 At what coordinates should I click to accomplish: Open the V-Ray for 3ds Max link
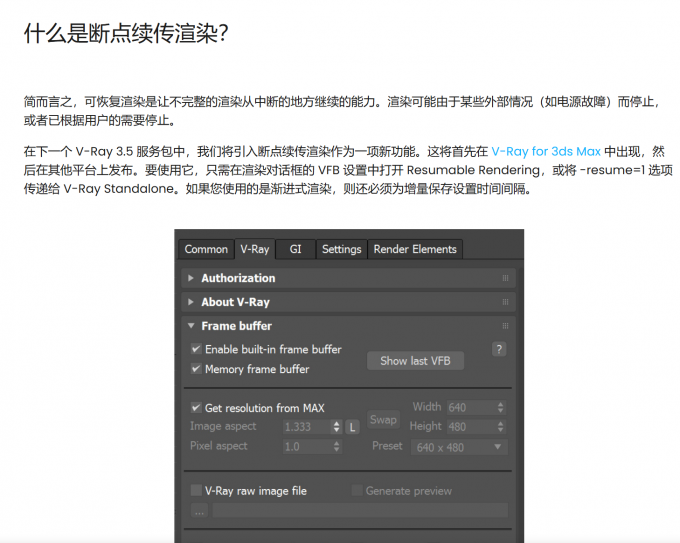[x=546, y=151]
